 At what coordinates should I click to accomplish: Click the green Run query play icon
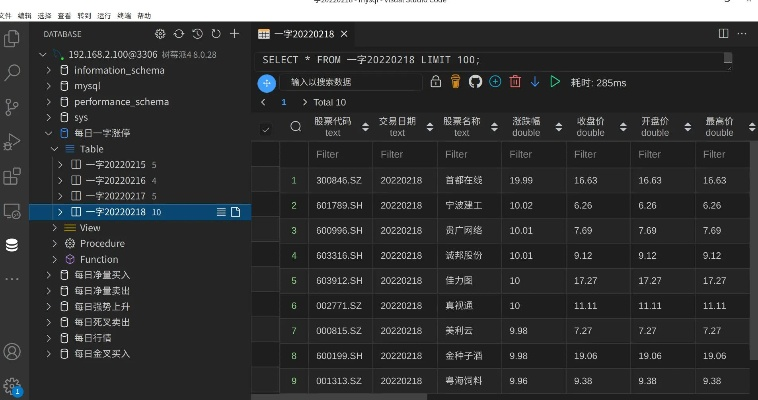pyautogui.click(x=555, y=81)
